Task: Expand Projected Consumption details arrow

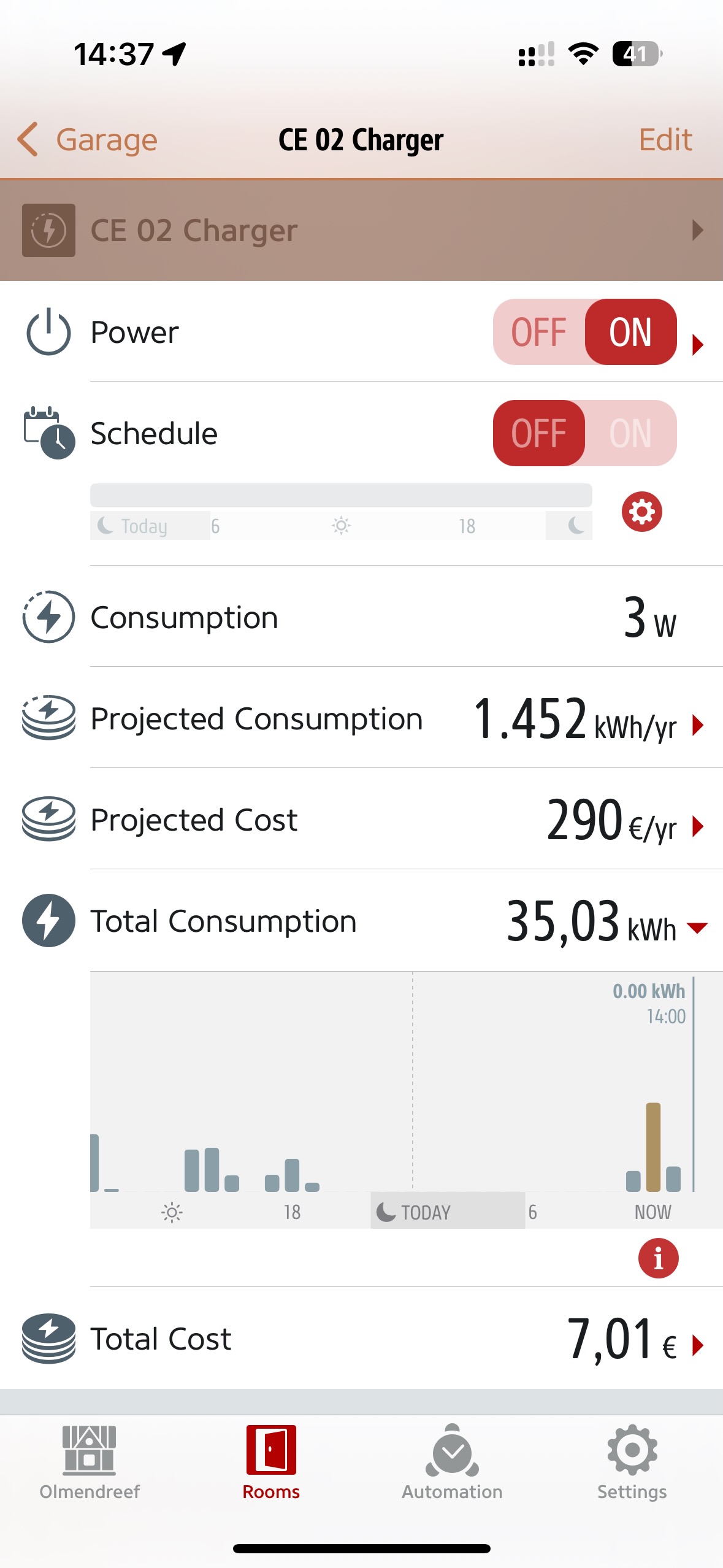Action: click(698, 725)
